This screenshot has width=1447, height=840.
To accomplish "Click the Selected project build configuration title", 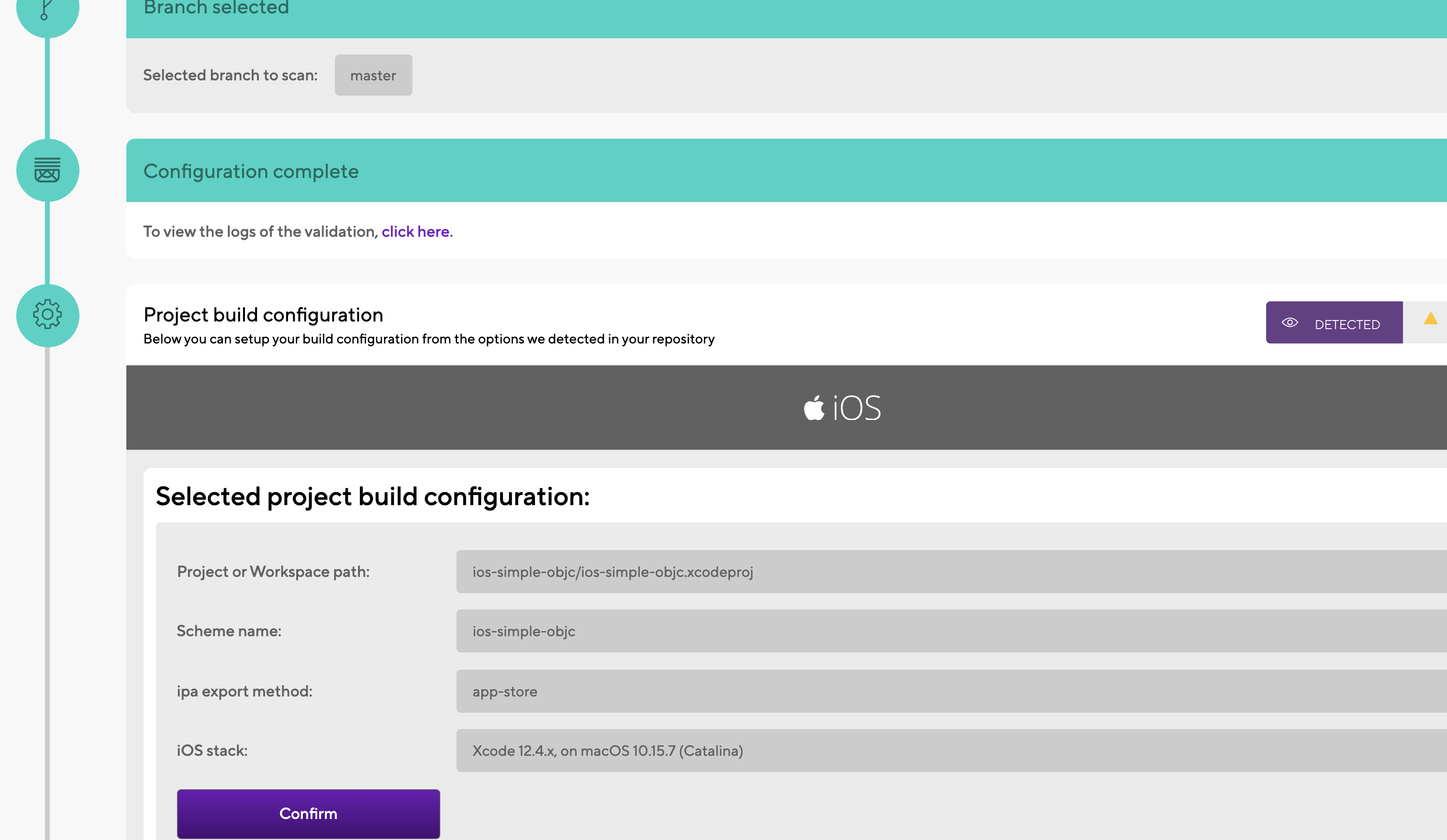I will [x=372, y=497].
